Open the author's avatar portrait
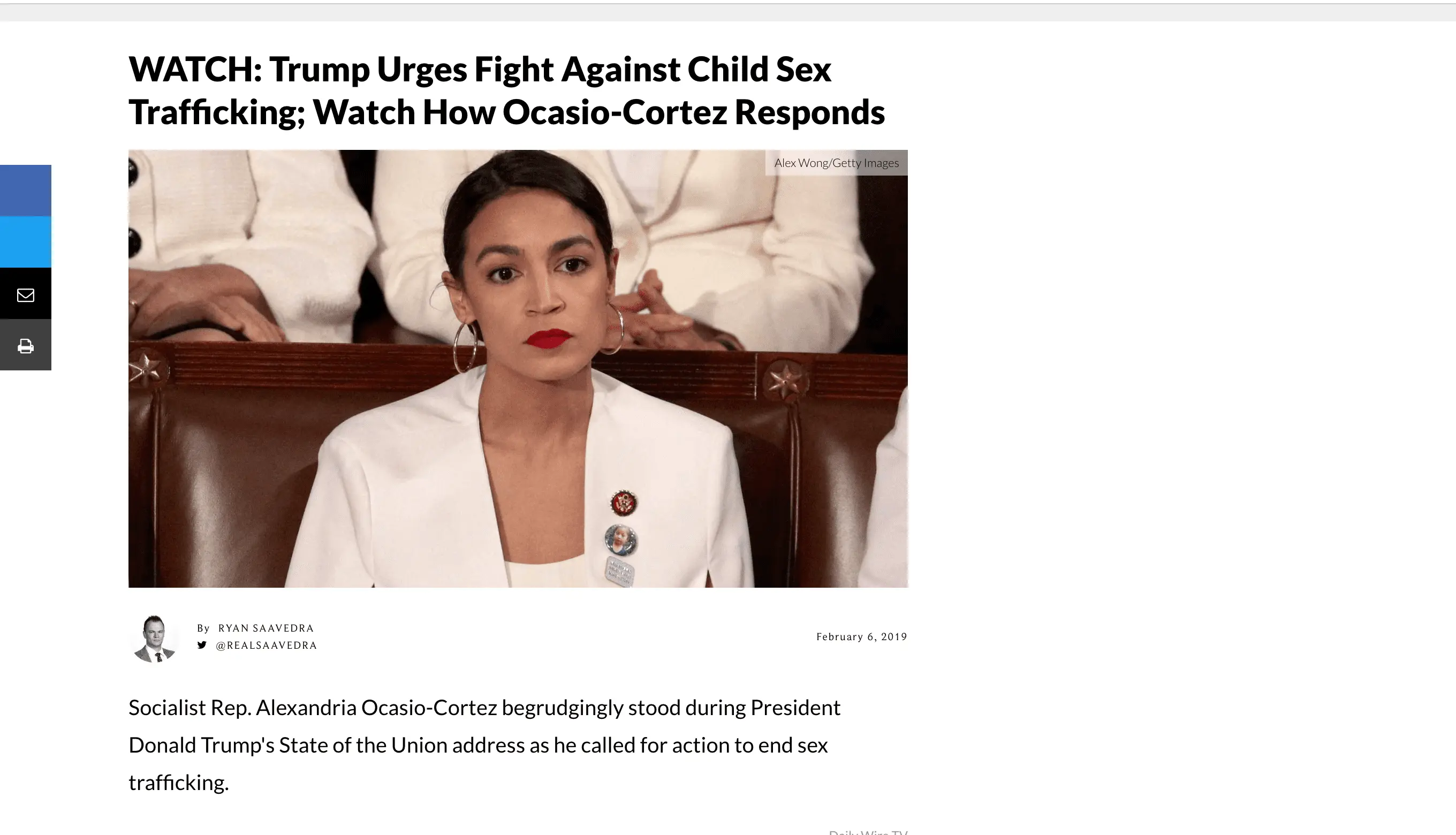This screenshot has height=835, width=1456. (154, 638)
